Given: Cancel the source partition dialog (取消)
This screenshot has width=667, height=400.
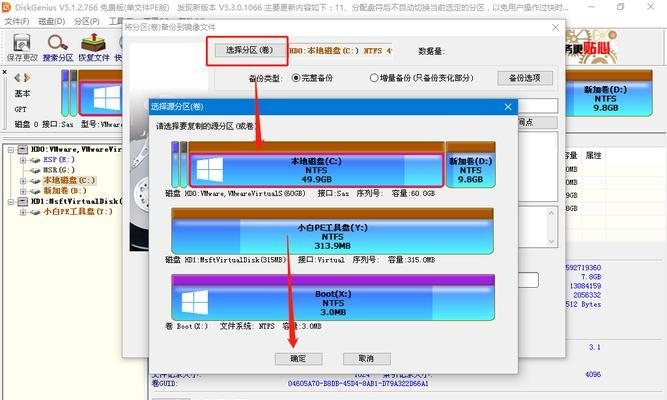Looking at the screenshot, I should (x=367, y=359).
